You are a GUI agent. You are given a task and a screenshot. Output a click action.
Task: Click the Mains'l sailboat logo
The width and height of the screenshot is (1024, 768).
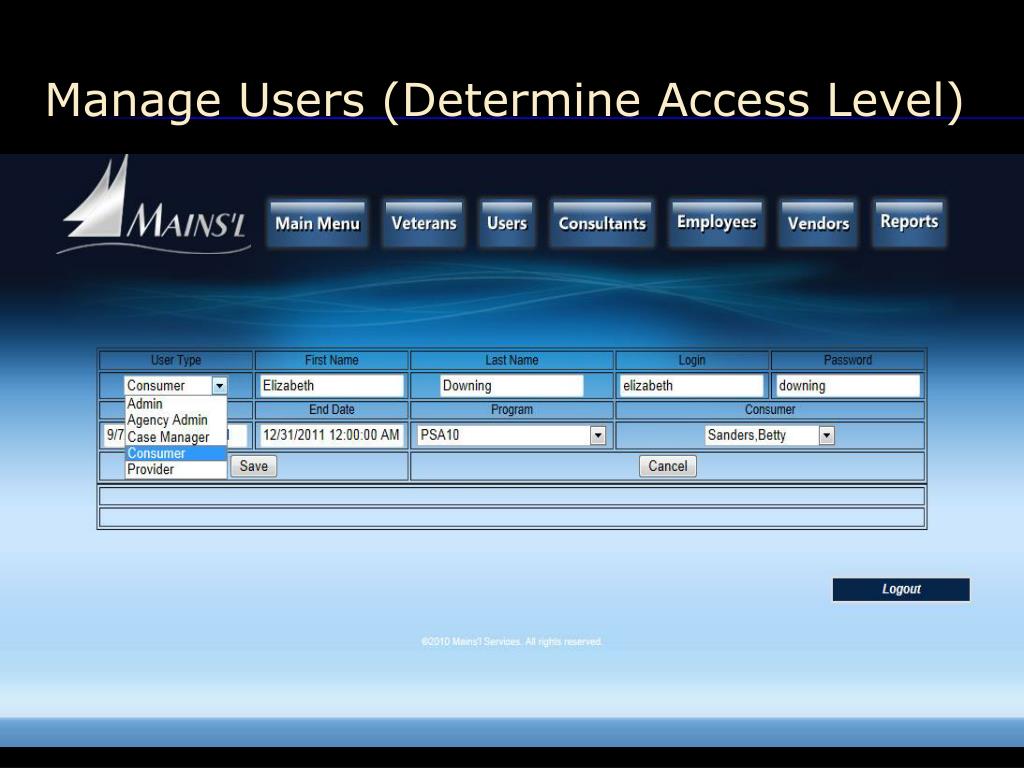point(154,206)
